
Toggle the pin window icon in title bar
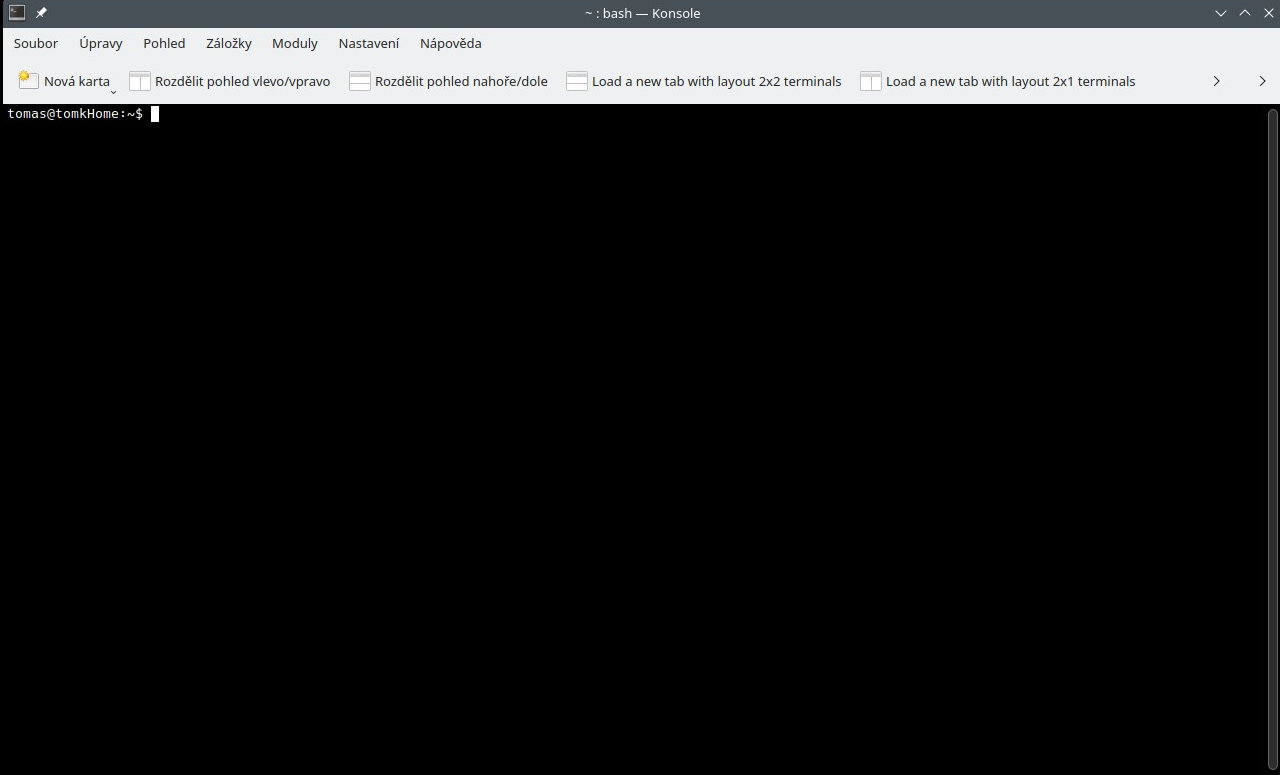pyautogui.click(x=41, y=13)
